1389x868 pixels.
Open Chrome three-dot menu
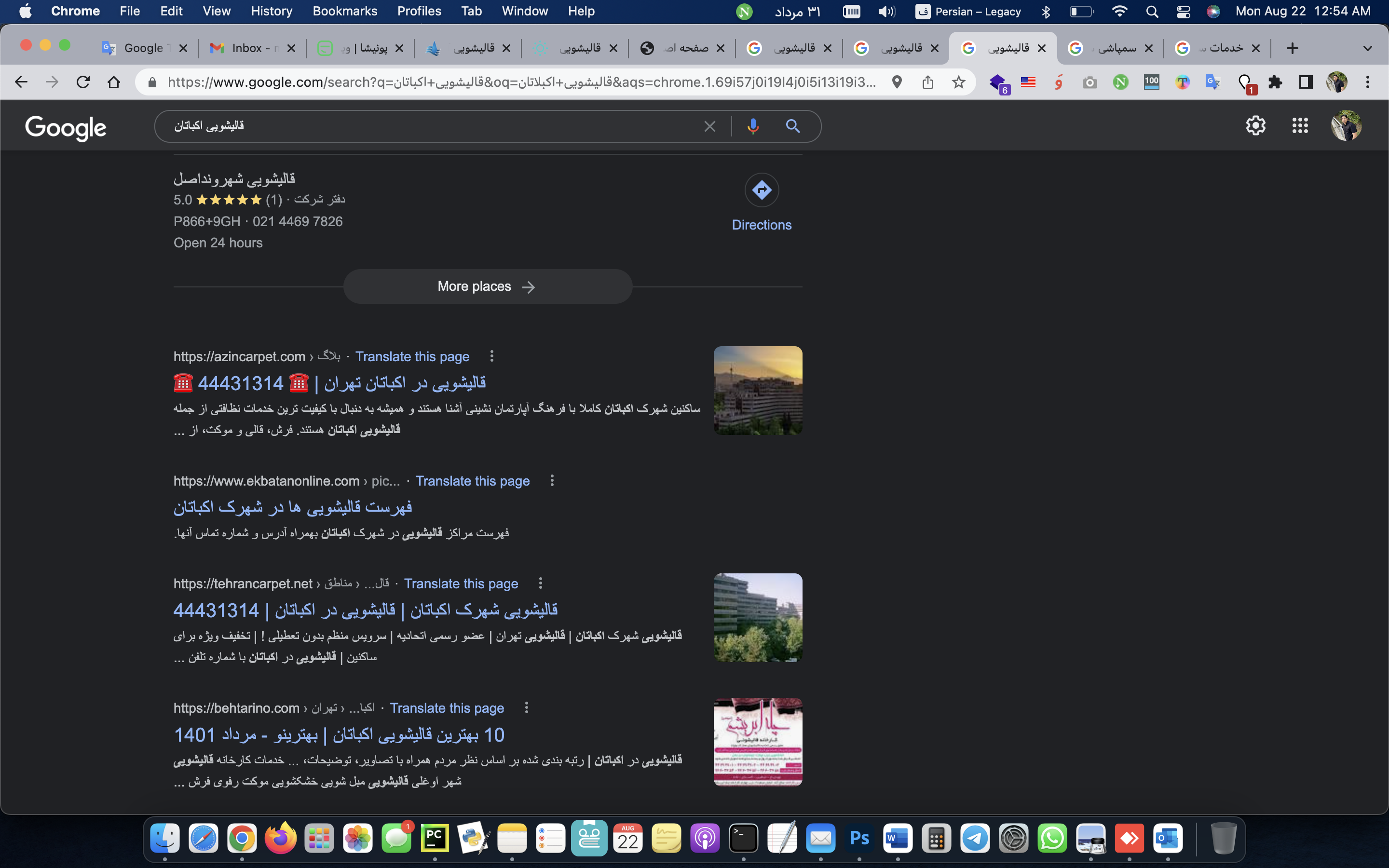[1368, 82]
